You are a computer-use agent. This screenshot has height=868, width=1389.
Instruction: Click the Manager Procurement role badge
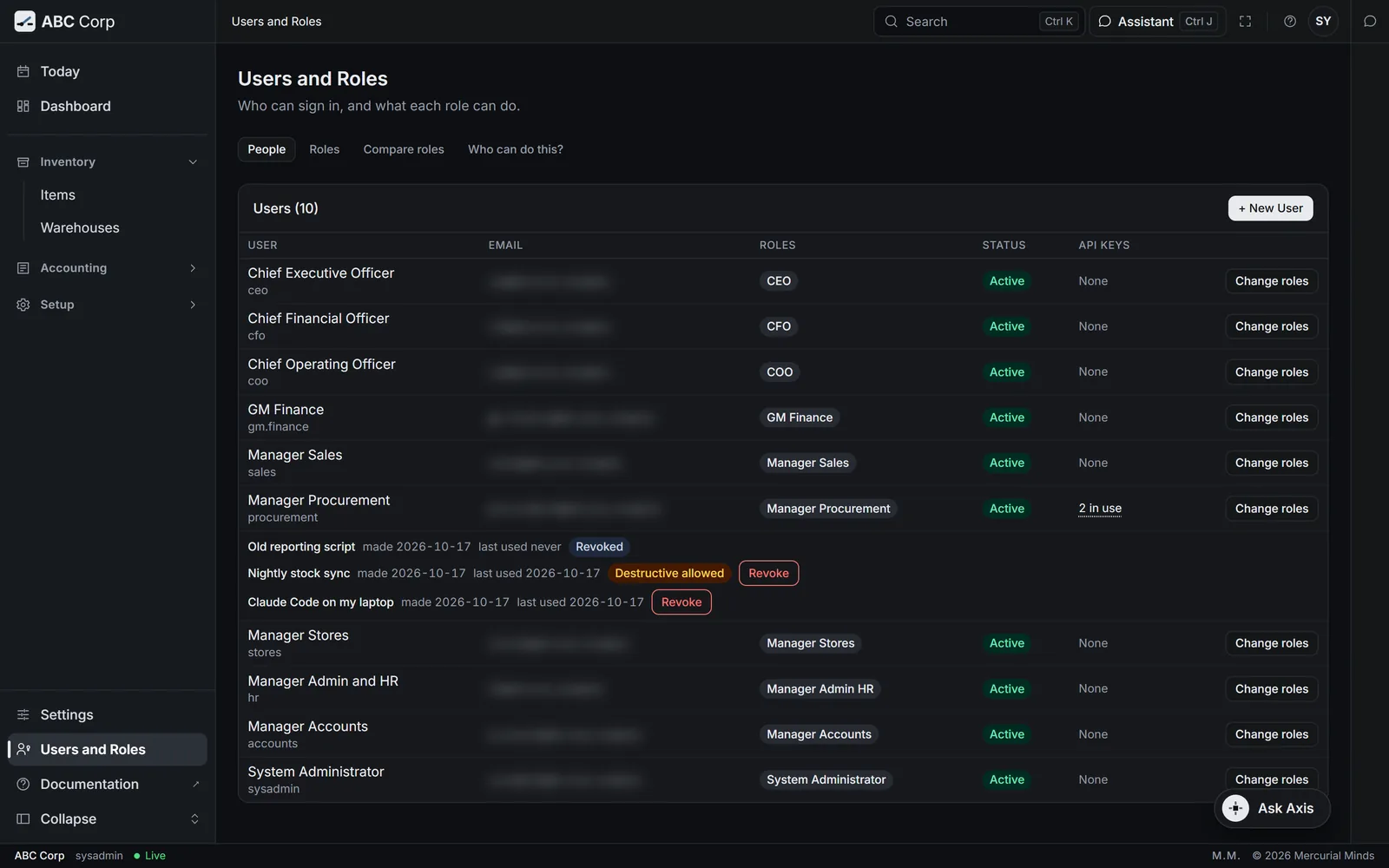click(x=828, y=509)
